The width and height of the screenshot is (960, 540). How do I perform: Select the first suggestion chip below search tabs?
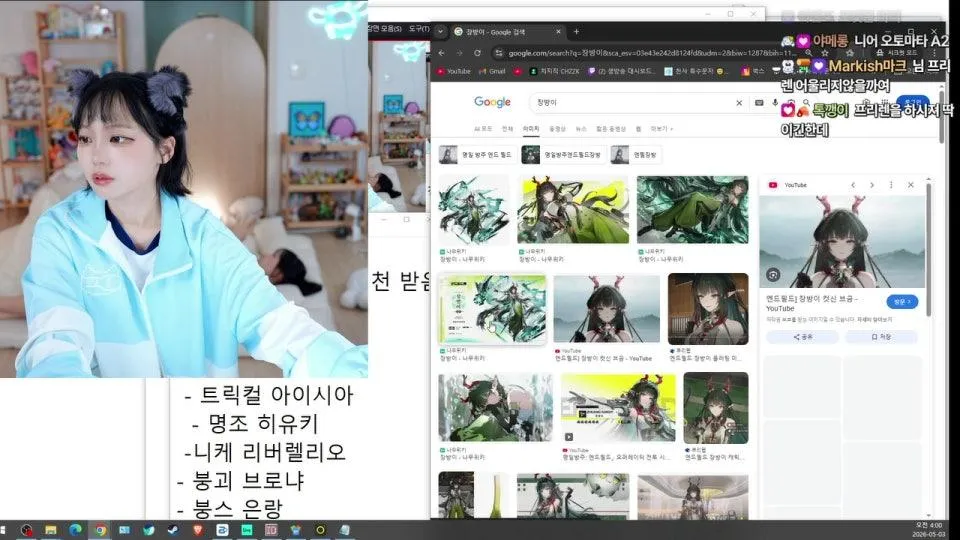pos(476,155)
